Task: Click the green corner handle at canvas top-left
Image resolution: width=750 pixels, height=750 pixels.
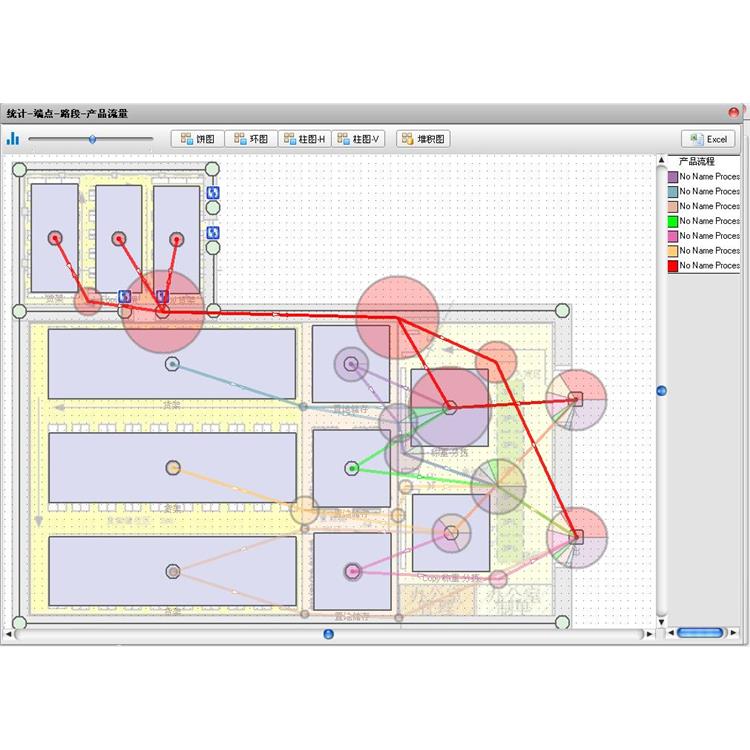Action: point(19,169)
